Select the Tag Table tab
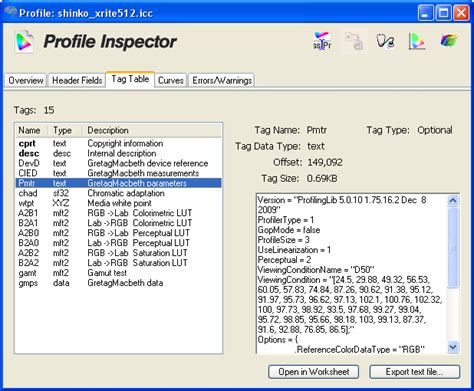Screen dimensions: 474x391 tap(130, 79)
